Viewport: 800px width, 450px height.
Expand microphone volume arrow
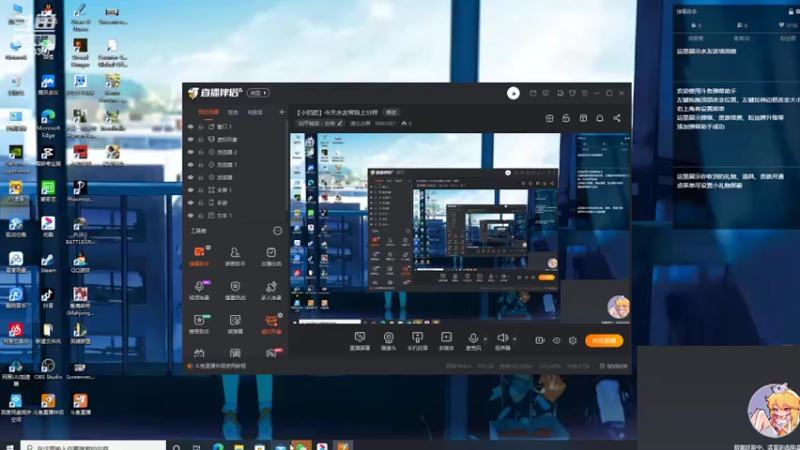(x=485, y=339)
